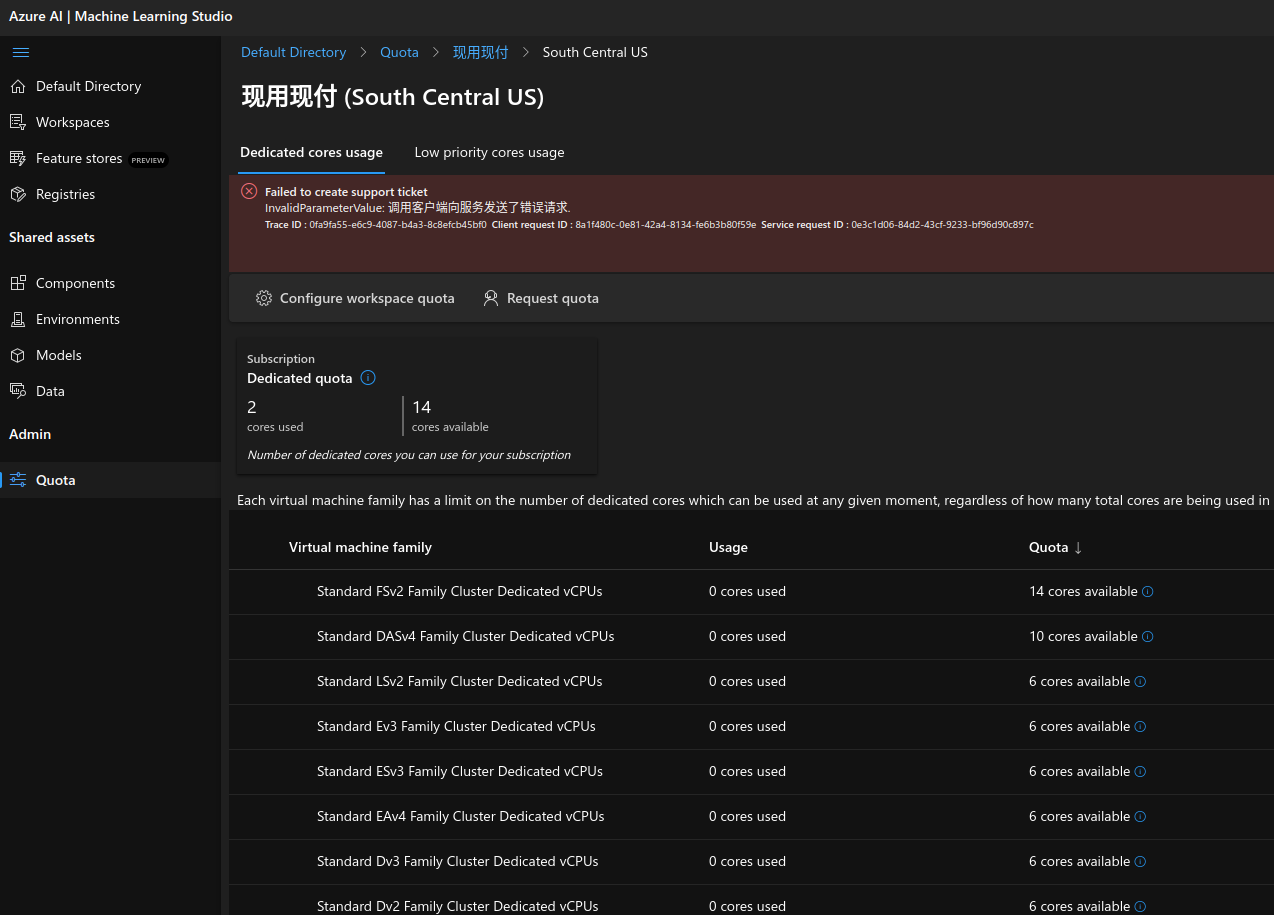1274x915 pixels.
Task: Select Standard FSv2 Family Cluster row
Action: (x=751, y=592)
